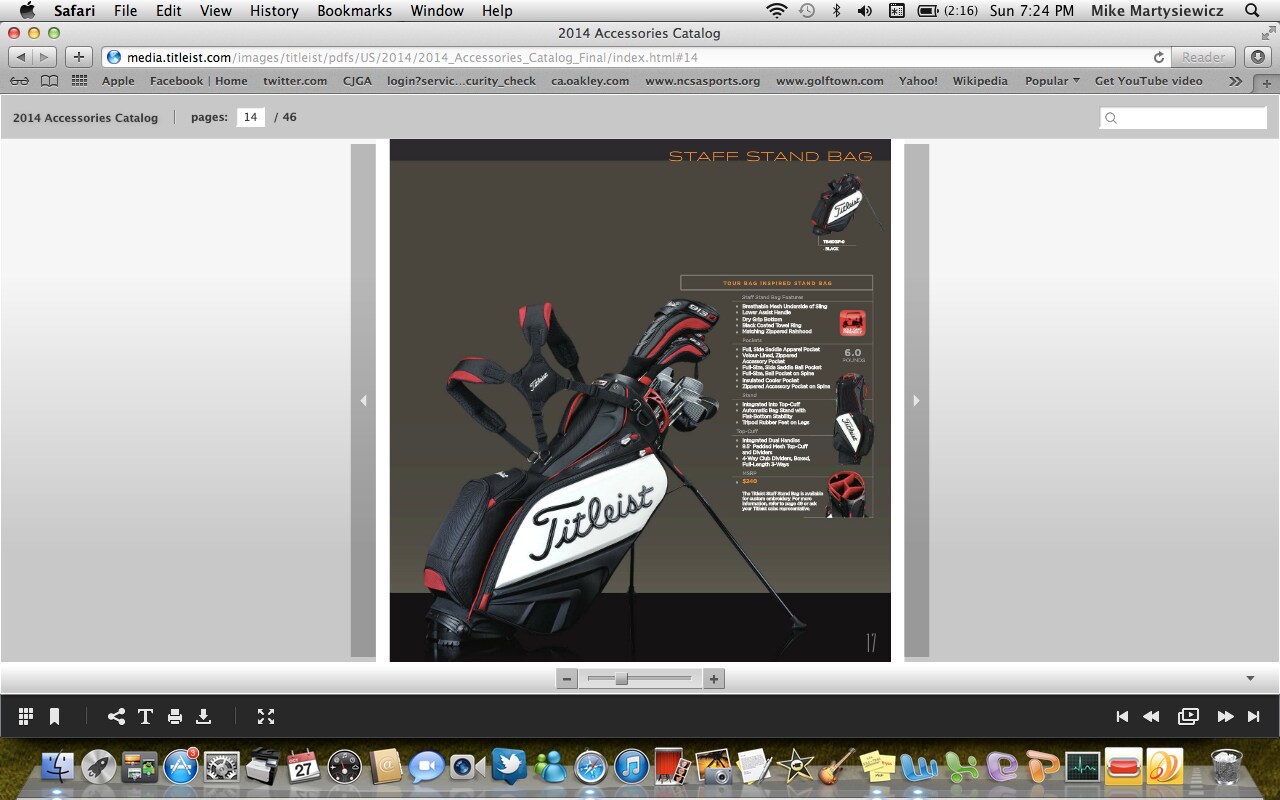Image resolution: width=1280 pixels, height=800 pixels.
Task: Toggle fullscreen view of catalog
Action: click(x=265, y=716)
